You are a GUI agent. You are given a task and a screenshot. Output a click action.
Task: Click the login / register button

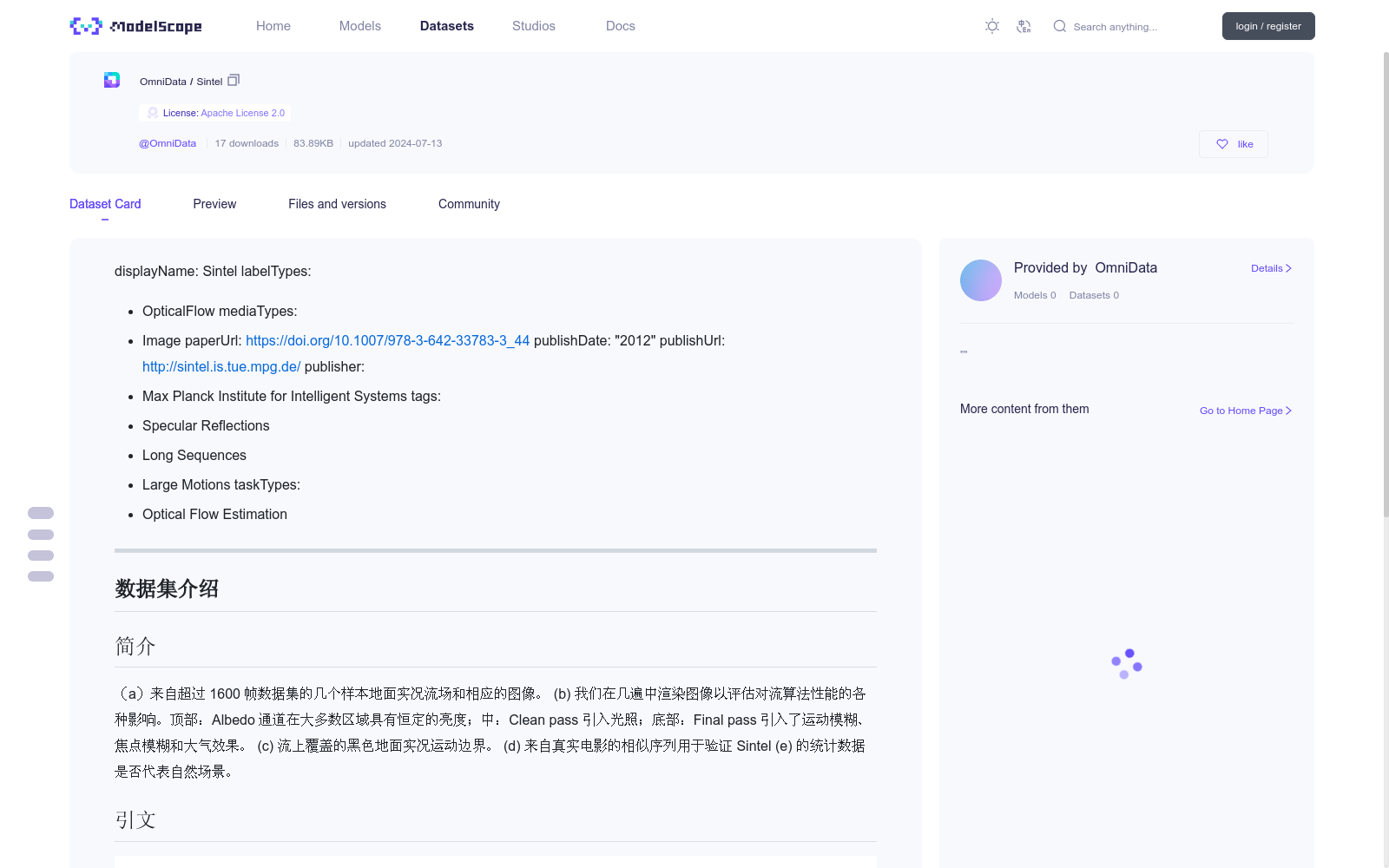click(x=1268, y=26)
